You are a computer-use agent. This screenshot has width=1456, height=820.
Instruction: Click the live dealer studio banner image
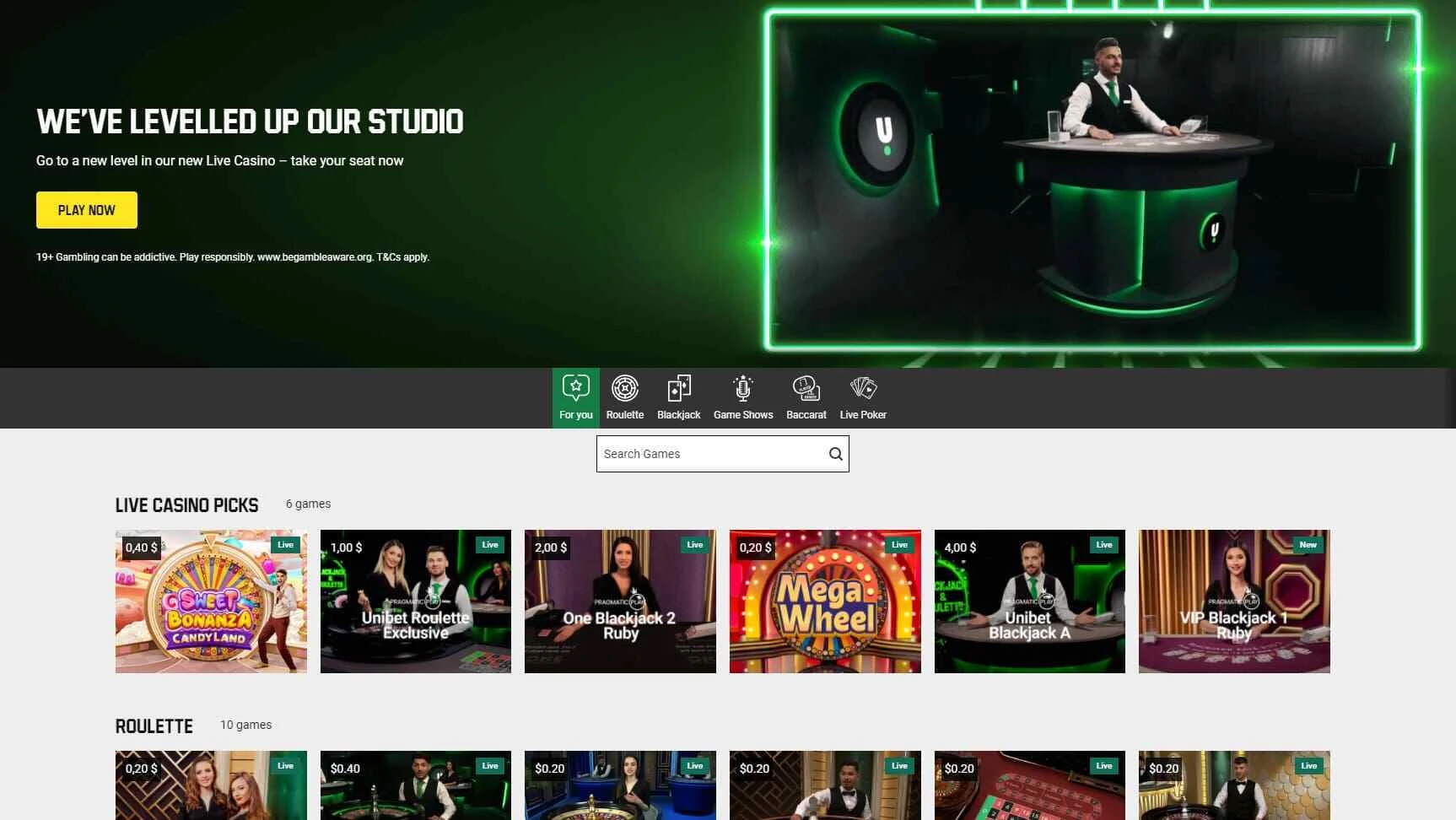pyautogui.click(x=1092, y=179)
